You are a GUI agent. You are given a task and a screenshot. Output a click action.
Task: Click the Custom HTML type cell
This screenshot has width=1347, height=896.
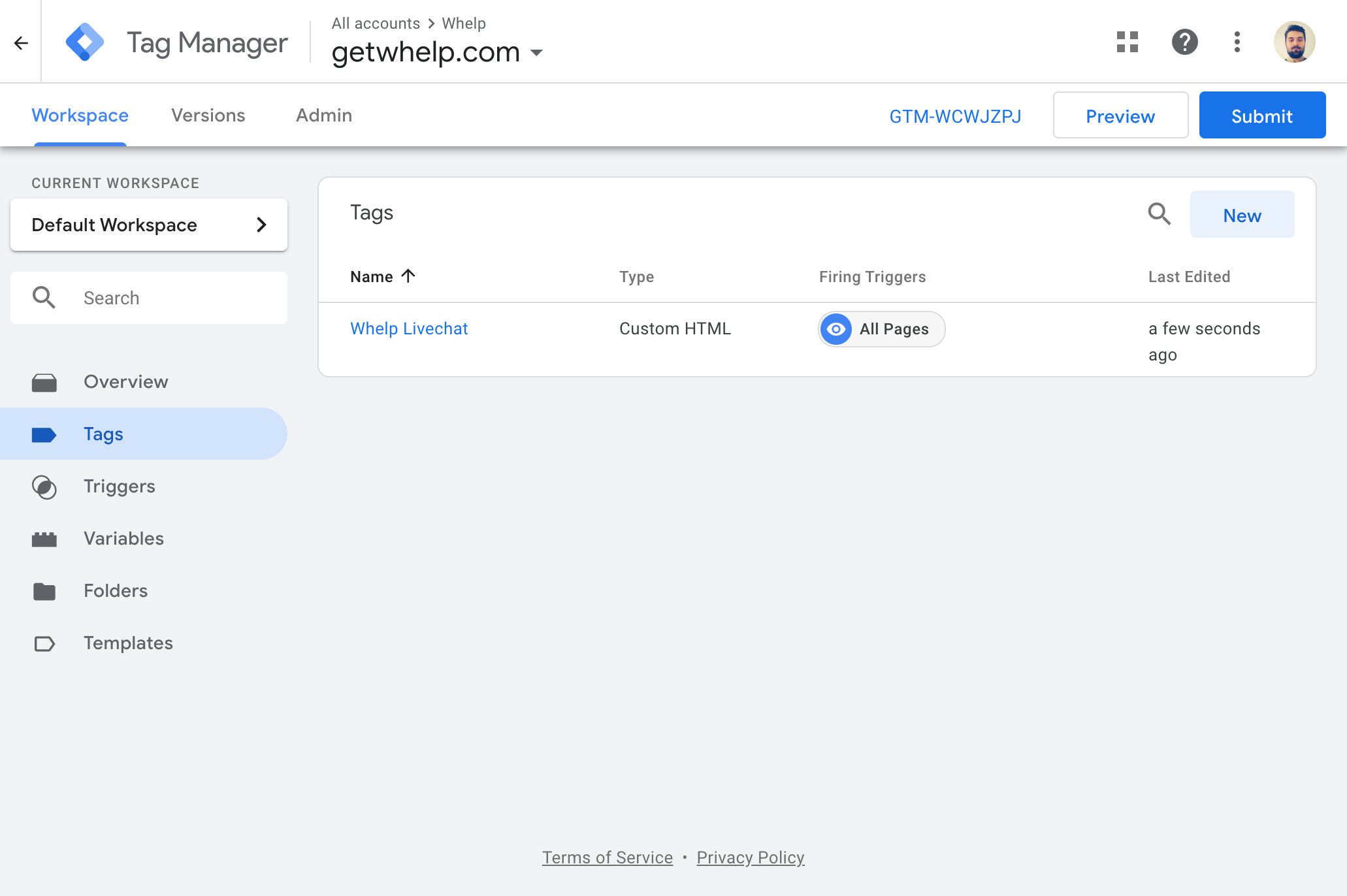tap(675, 328)
